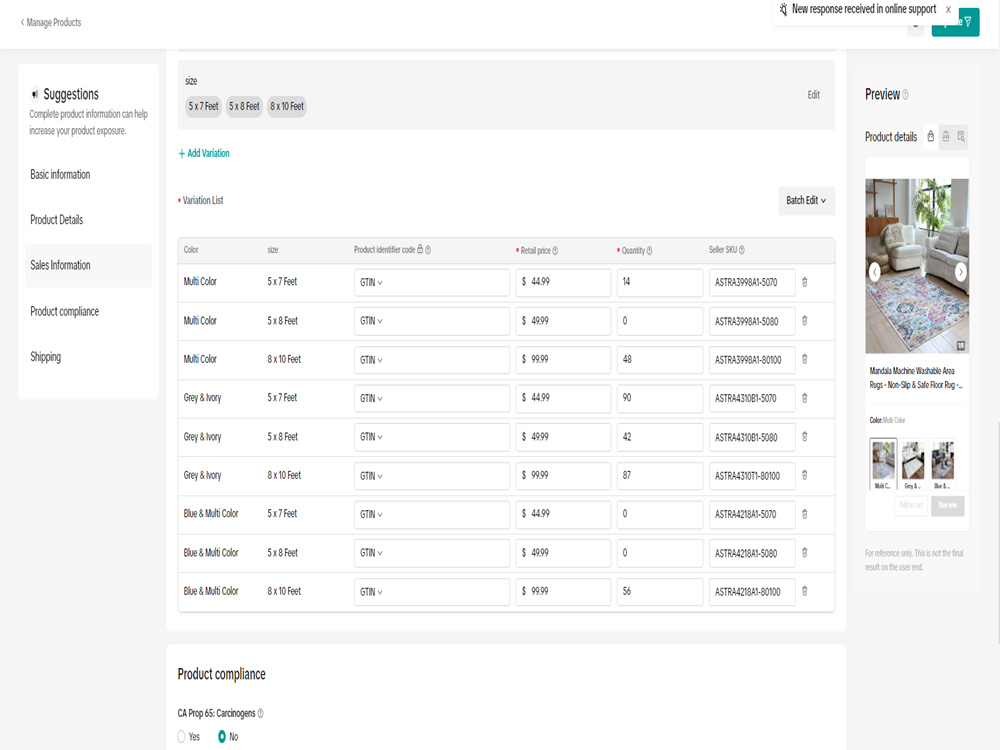The width and height of the screenshot is (1000, 750).
Task: Edit quantity field showing 87
Action: tap(659, 476)
